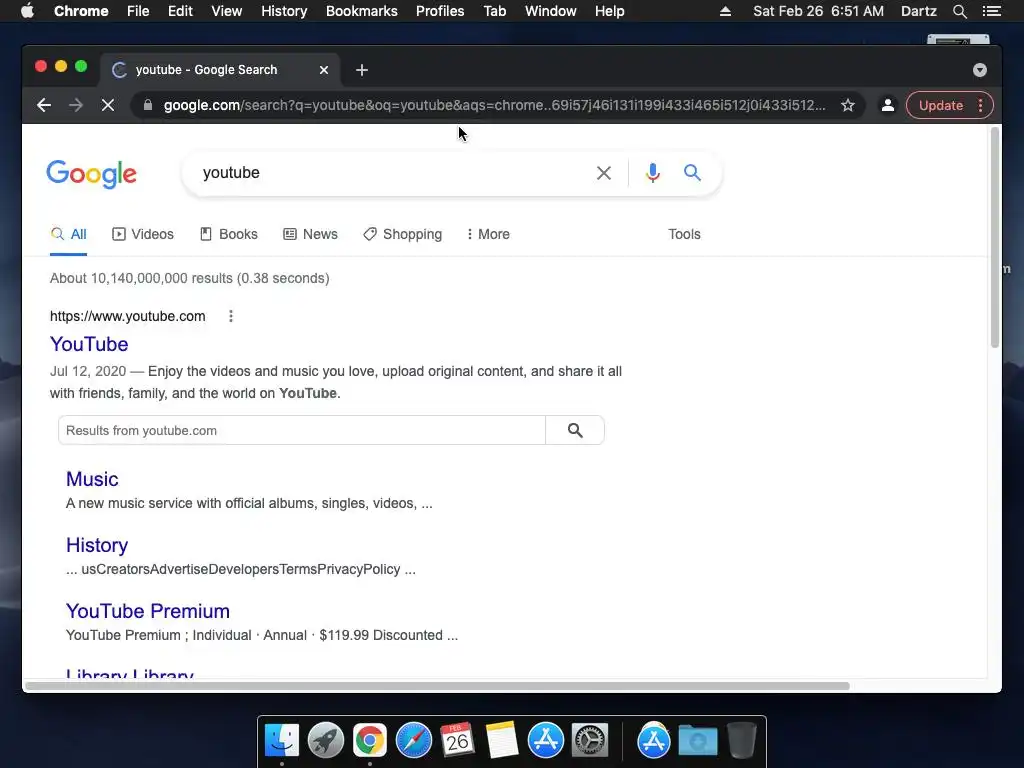Click the lock icon in address bar
The width and height of the screenshot is (1024, 768).
148,105
